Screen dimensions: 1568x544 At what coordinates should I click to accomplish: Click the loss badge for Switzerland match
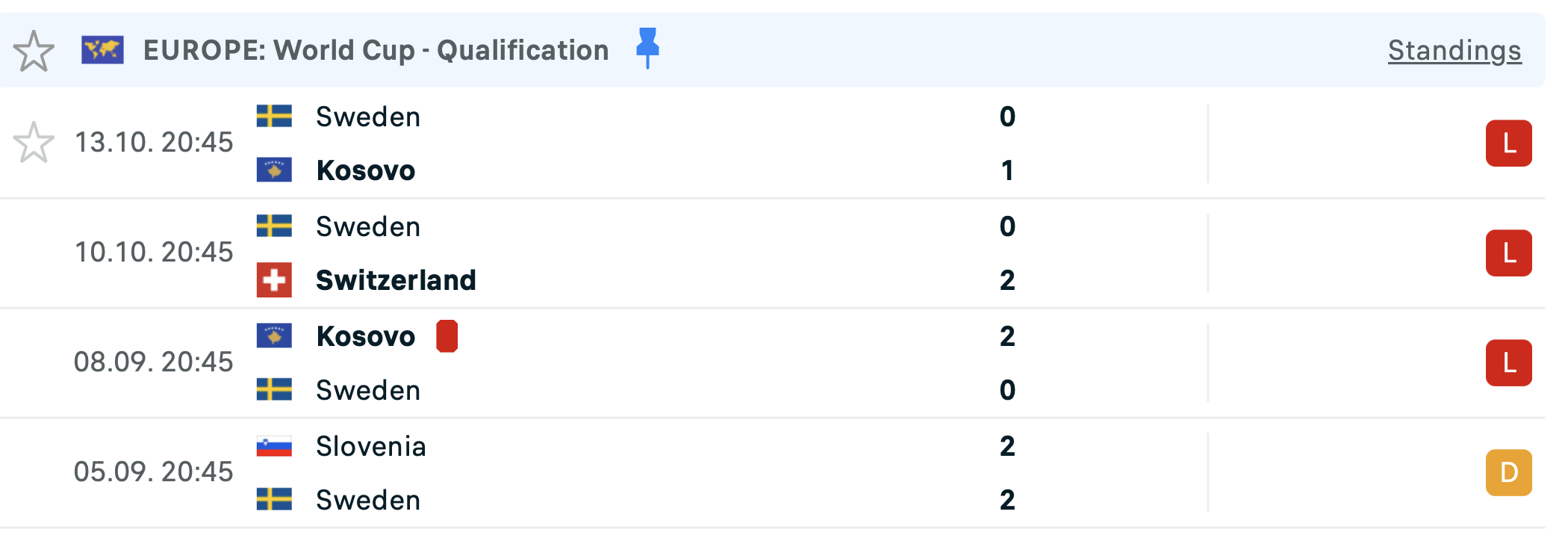coord(1508,253)
